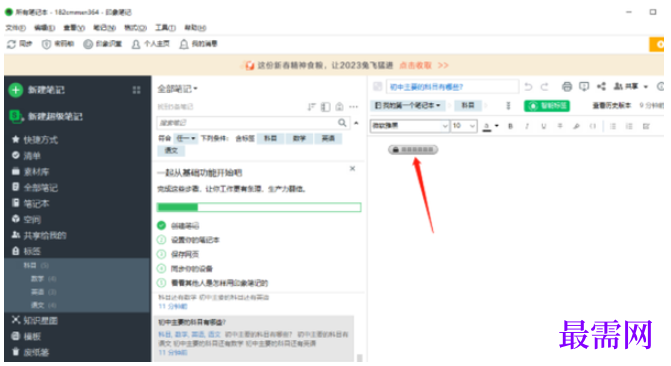The height and width of the screenshot is (366, 671).
Task: Open the 工具 menu
Action: (x=165, y=28)
